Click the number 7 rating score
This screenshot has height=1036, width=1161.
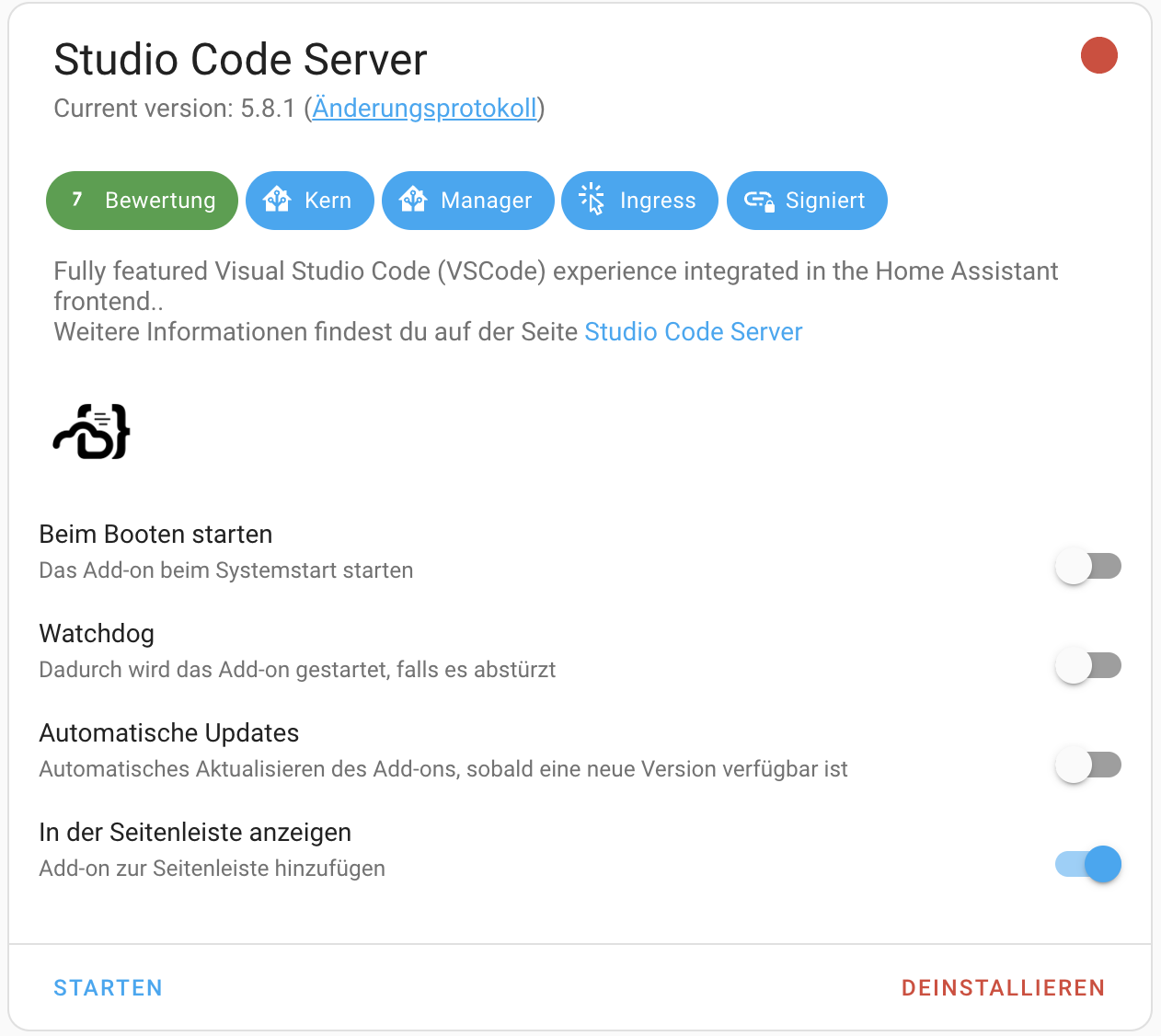[76, 199]
